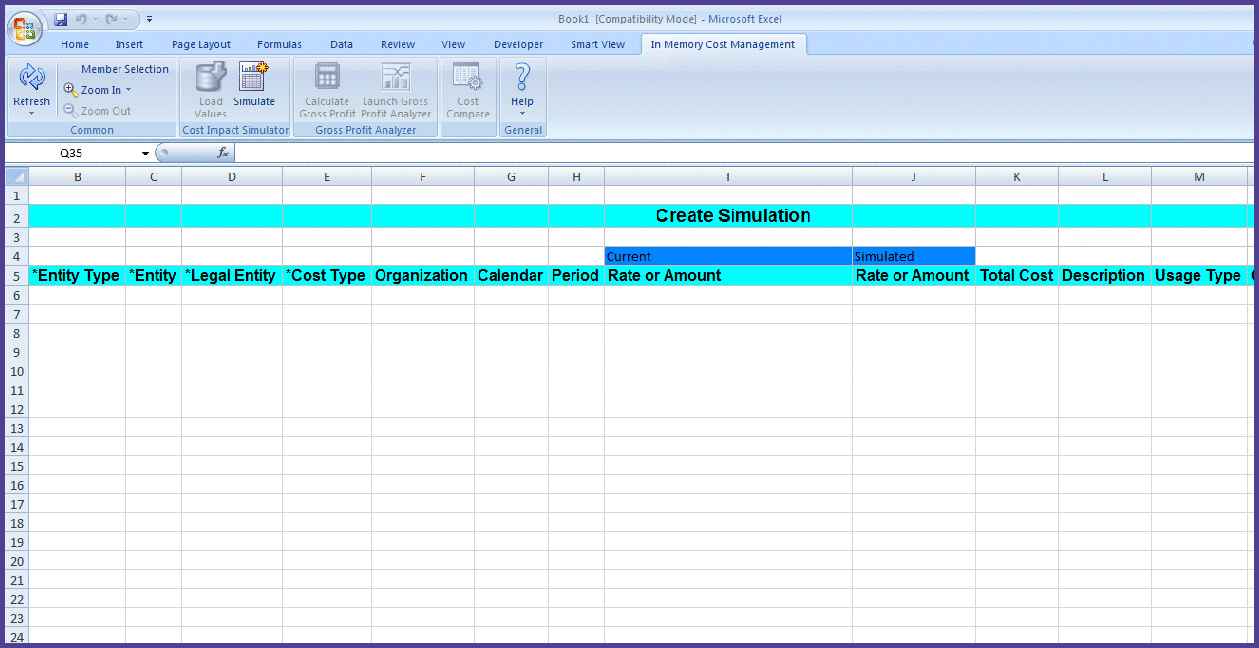Open the Page Layout tab
The height and width of the screenshot is (648, 1259).
point(201,44)
